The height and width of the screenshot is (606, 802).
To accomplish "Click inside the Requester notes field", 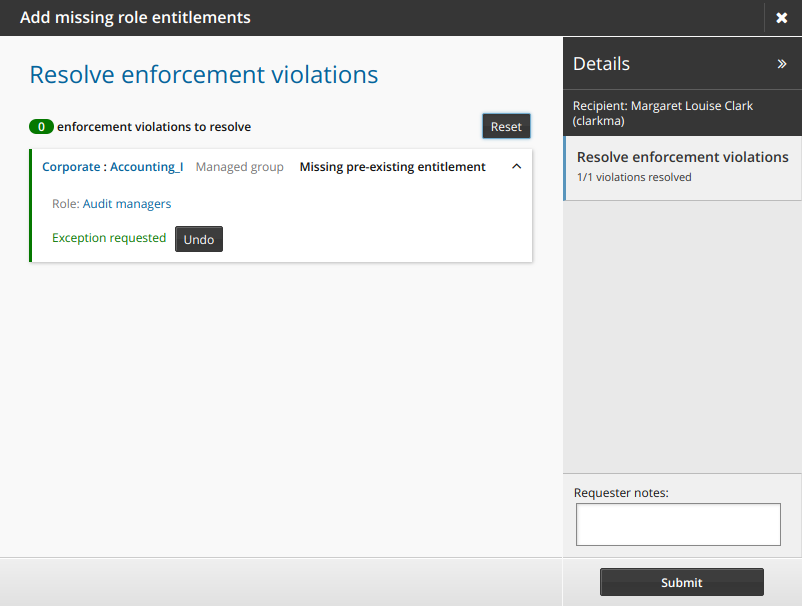I will click(x=678, y=524).
